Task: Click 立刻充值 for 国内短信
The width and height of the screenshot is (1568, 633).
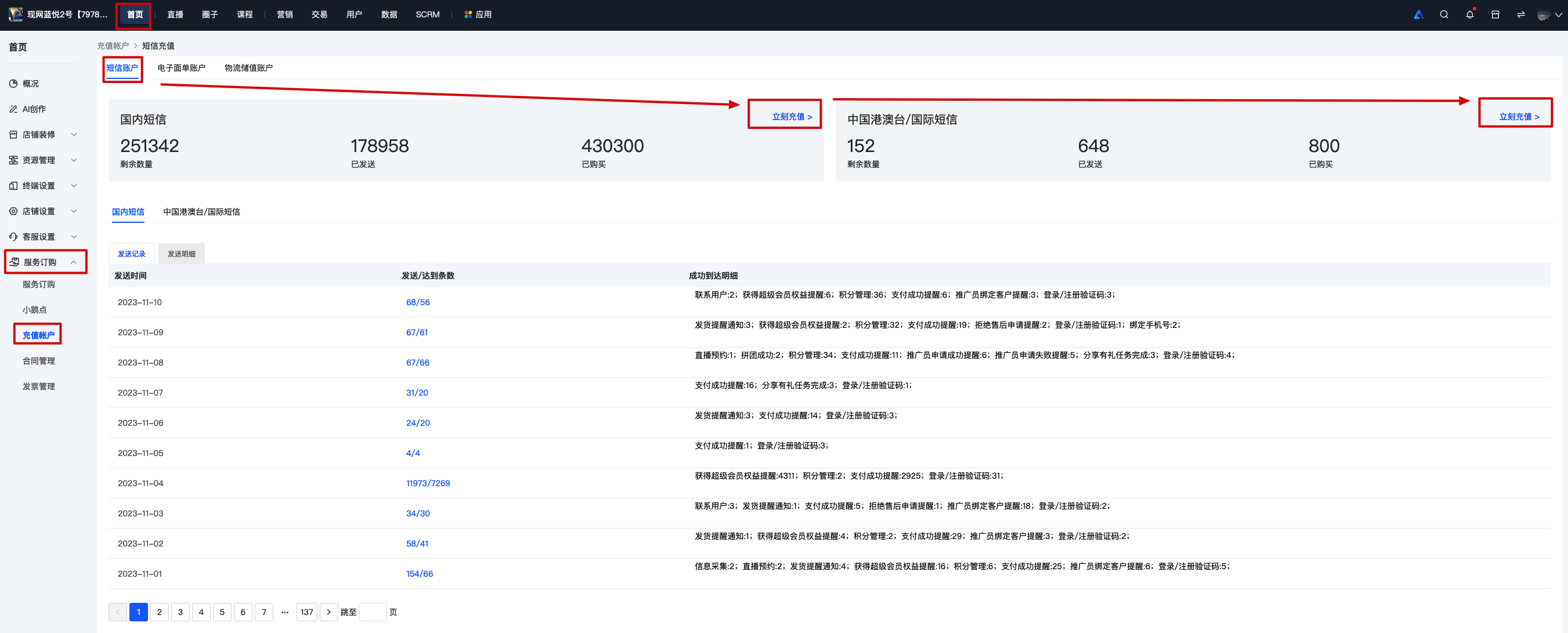Action: 792,116
